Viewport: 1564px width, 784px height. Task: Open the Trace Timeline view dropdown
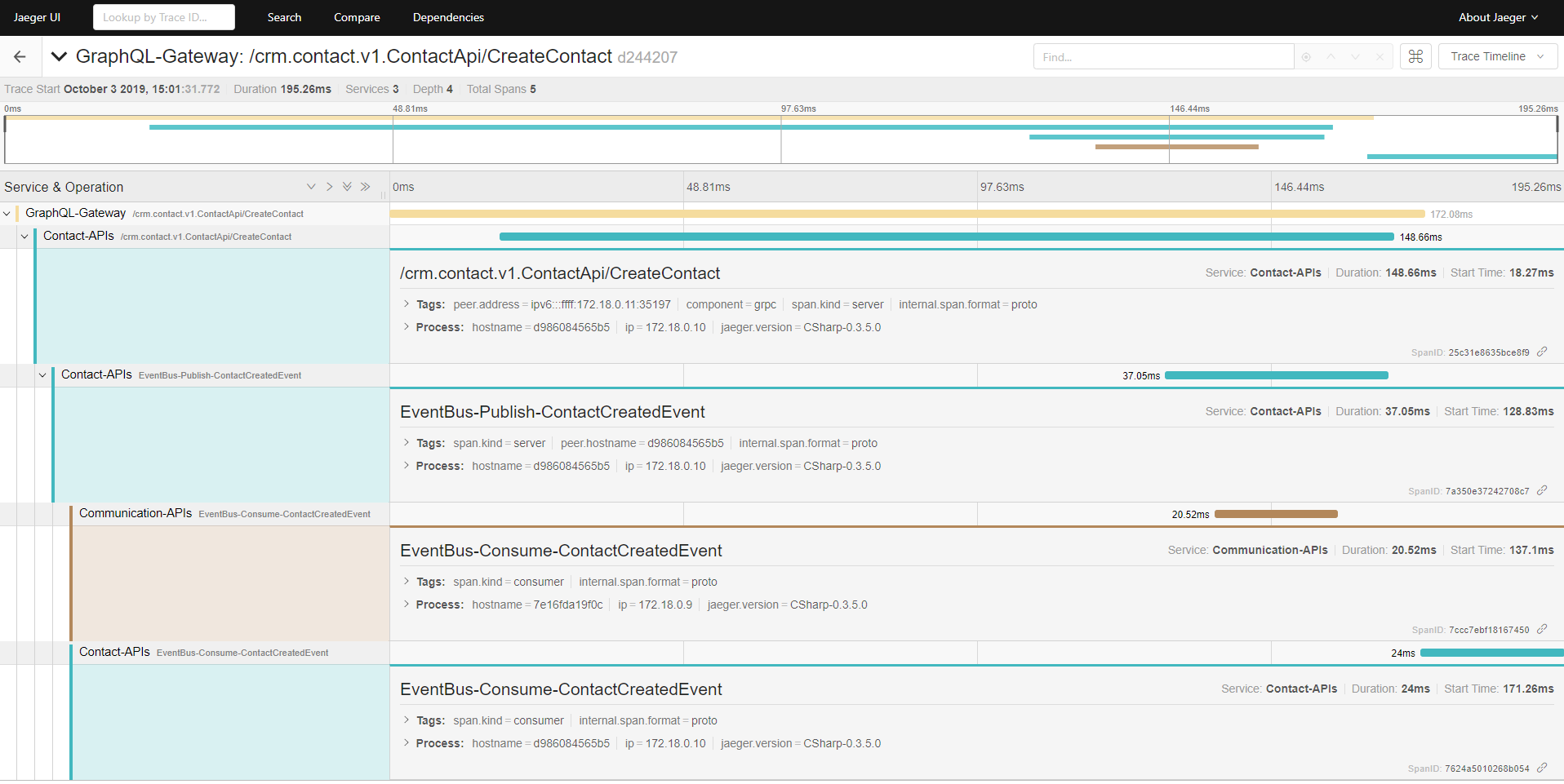pos(1498,56)
